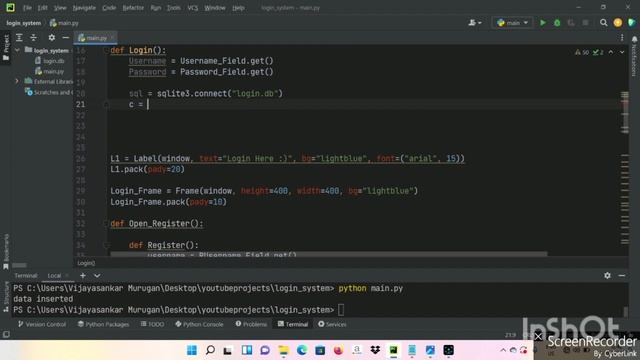The image size is (640, 360).
Task: Open the Refactor menu
Action: 133,8
